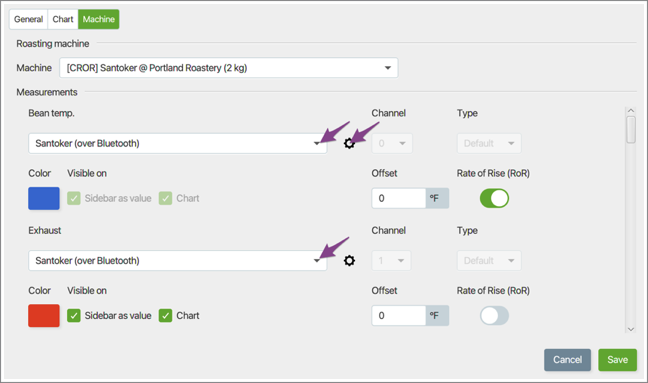648x383 pixels.
Task: Click the Cancel button
Action: 567,360
